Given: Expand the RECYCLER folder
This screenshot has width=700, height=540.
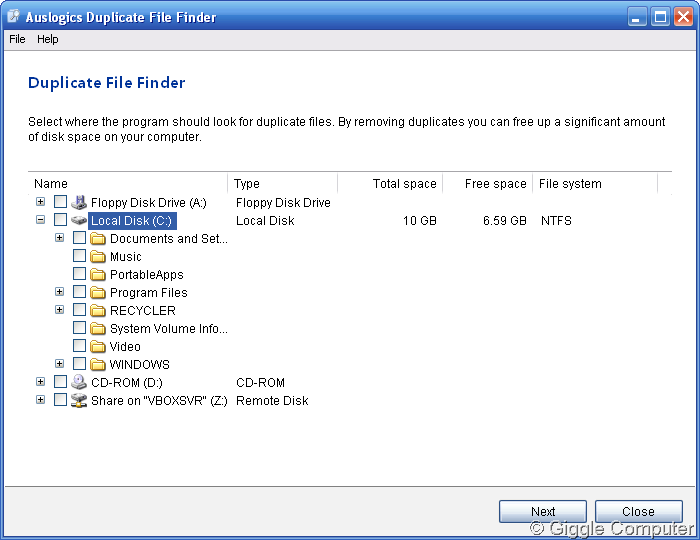Looking at the screenshot, I should 59,310.
